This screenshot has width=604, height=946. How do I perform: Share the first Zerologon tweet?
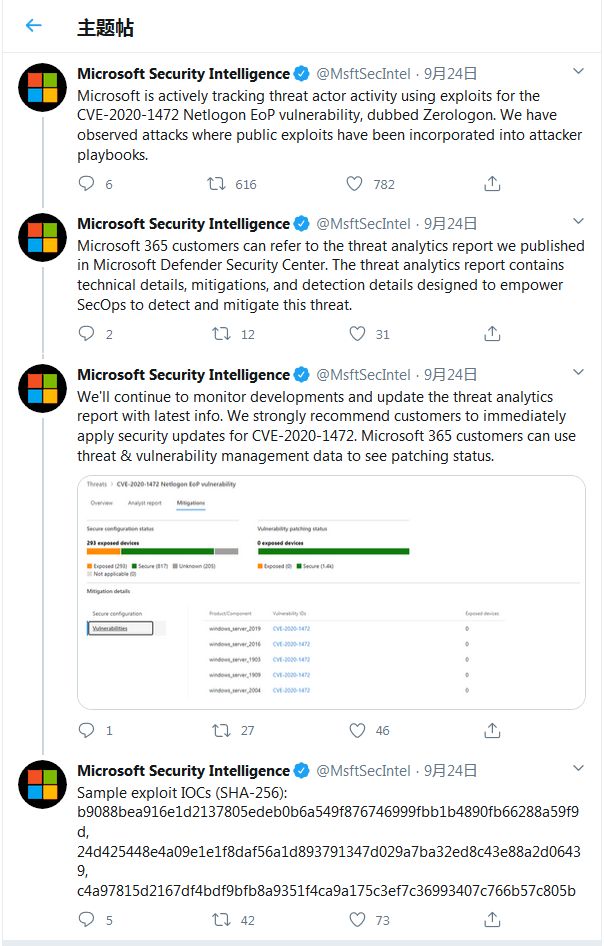click(x=492, y=184)
